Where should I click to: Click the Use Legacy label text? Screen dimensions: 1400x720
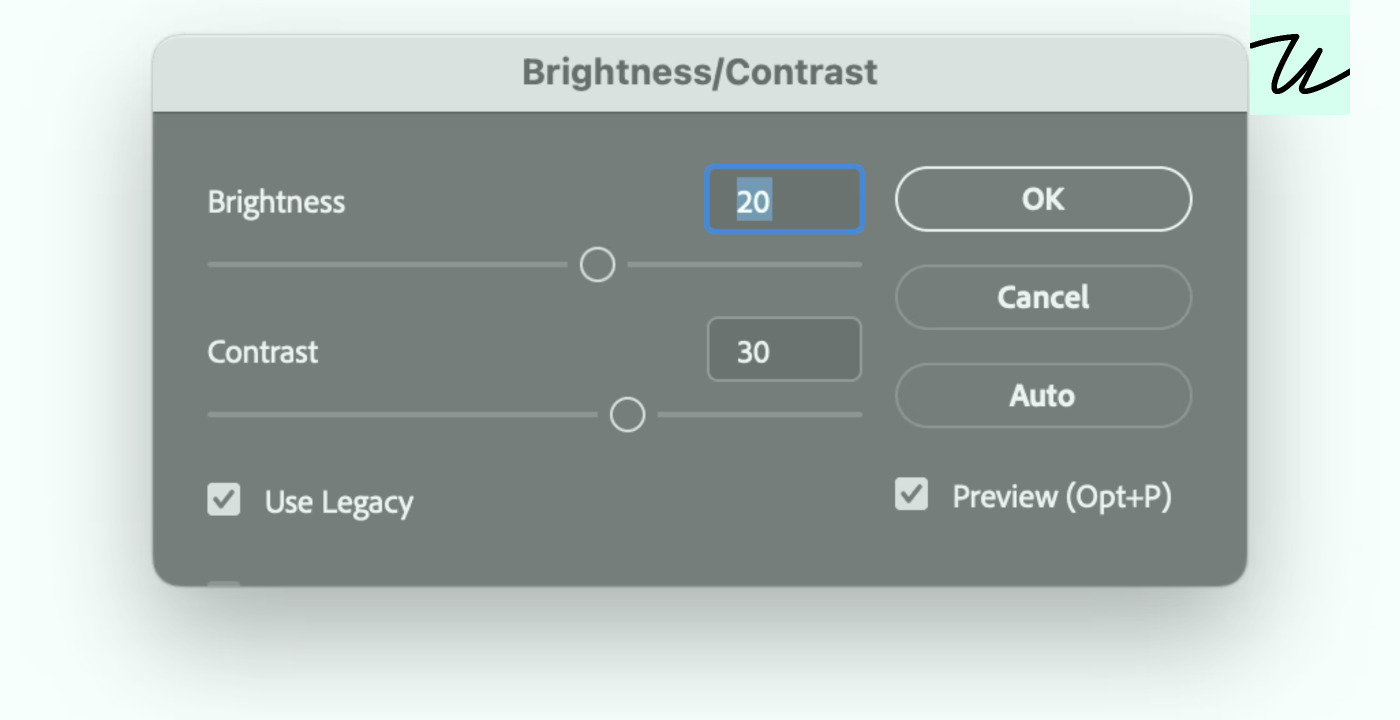click(x=338, y=502)
